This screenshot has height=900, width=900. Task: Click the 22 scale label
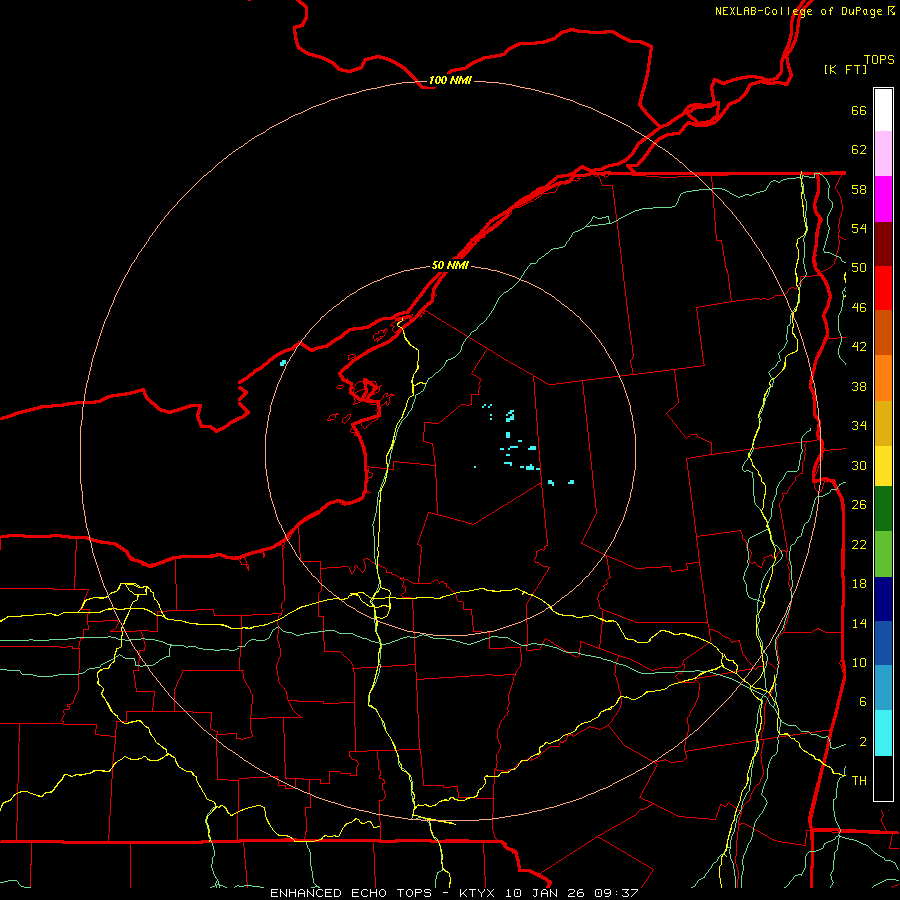859,544
